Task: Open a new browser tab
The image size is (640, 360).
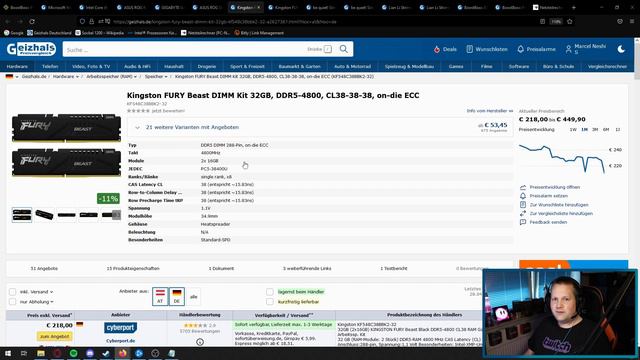Action: (573, 7)
